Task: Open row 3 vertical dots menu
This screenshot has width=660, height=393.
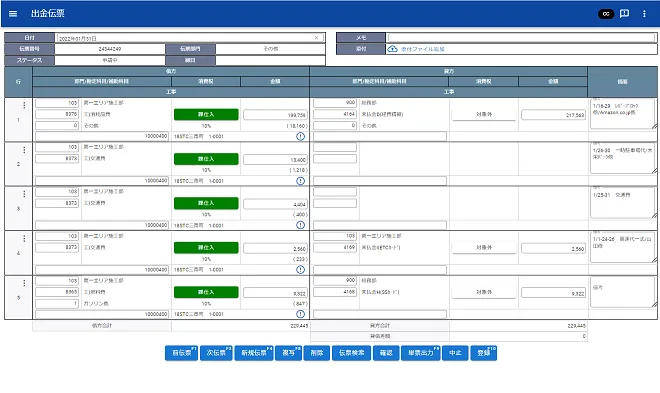Action: click(x=24, y=194)
